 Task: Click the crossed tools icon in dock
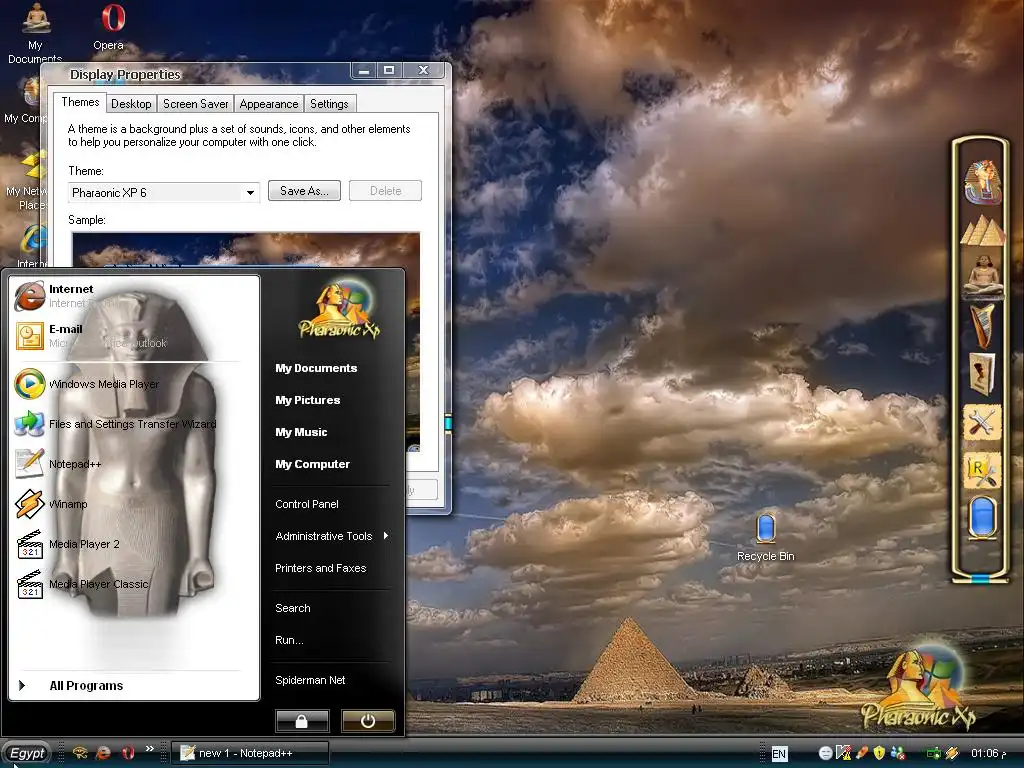(x=982, y=423)
